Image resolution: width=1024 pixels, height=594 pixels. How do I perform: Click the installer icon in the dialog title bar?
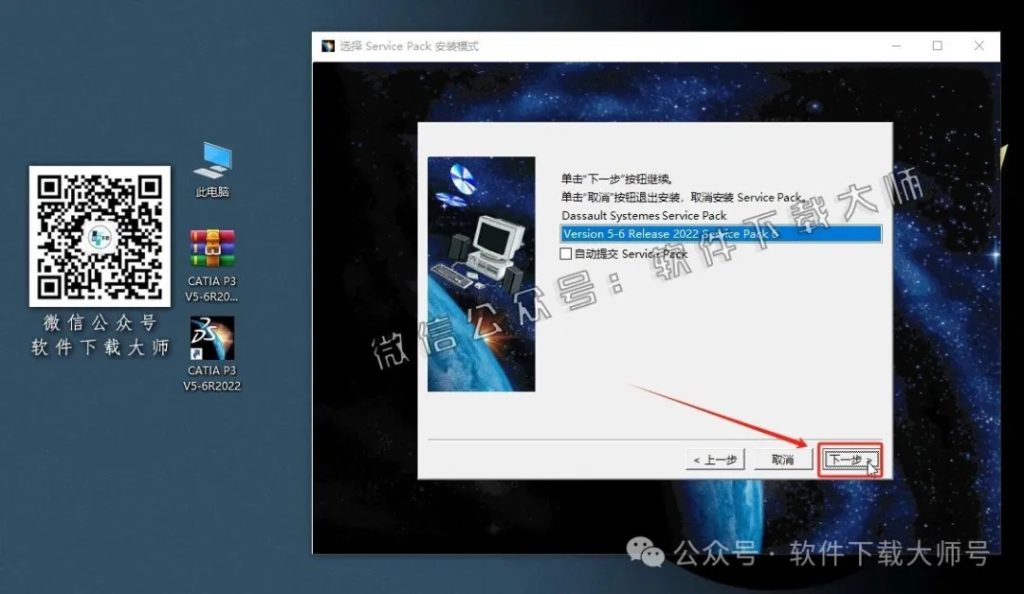[327, 46]
